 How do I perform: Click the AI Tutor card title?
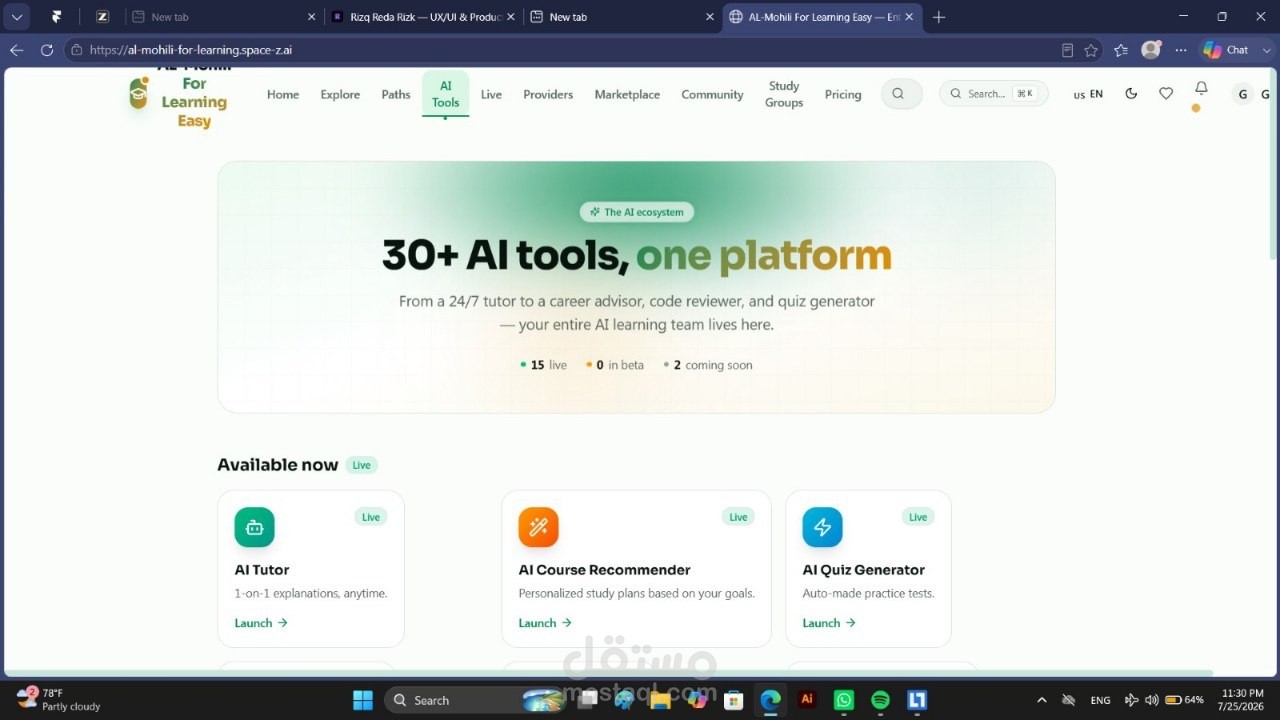click(262, 570)
